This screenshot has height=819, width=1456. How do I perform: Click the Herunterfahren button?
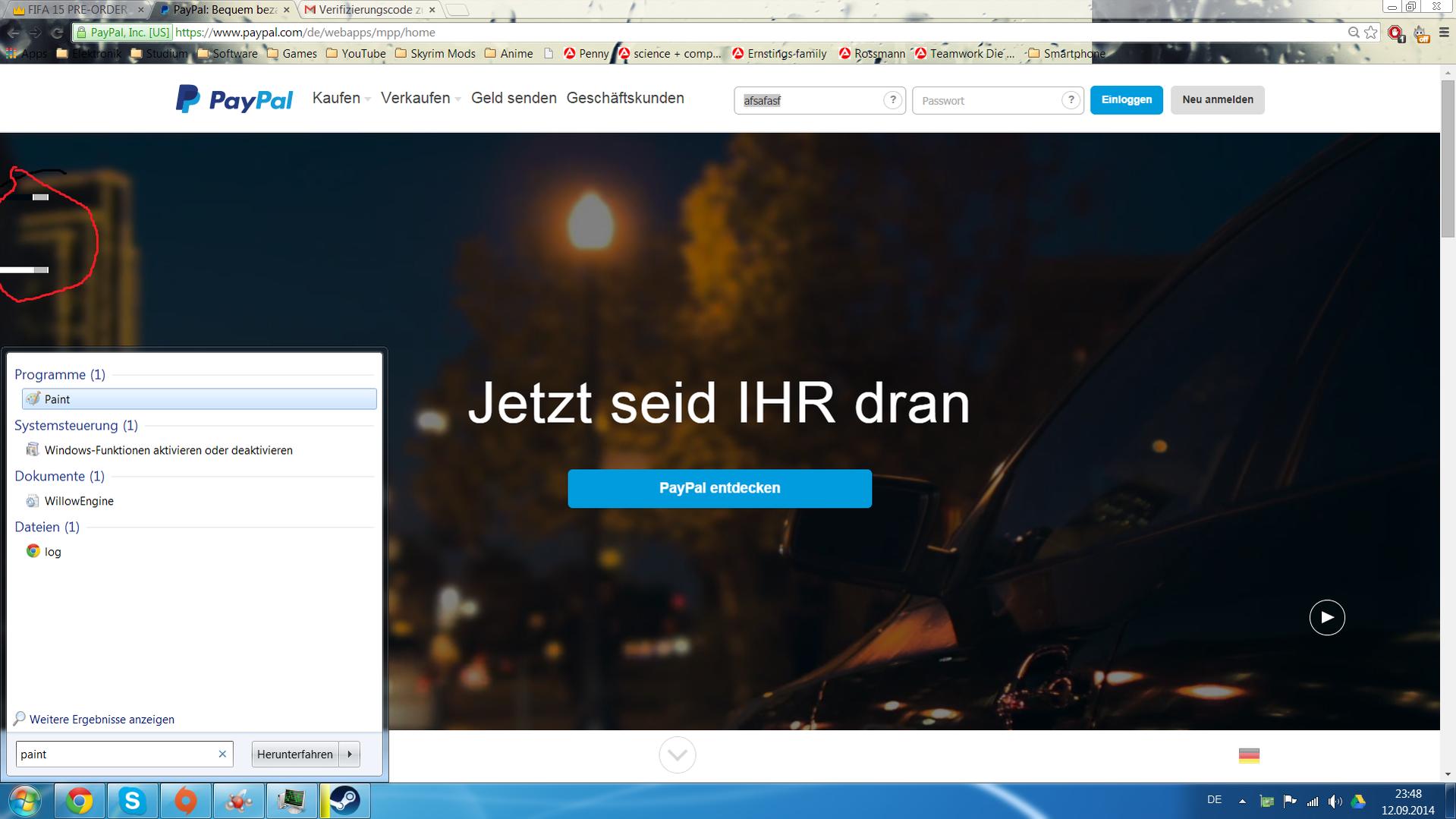point(295,754)
